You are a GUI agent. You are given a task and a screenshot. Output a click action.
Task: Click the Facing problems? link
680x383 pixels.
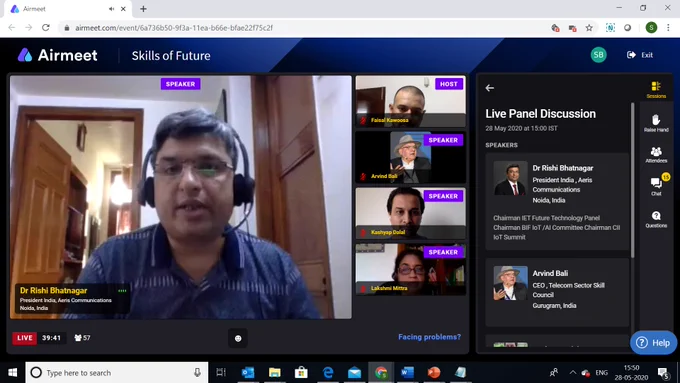429,337
